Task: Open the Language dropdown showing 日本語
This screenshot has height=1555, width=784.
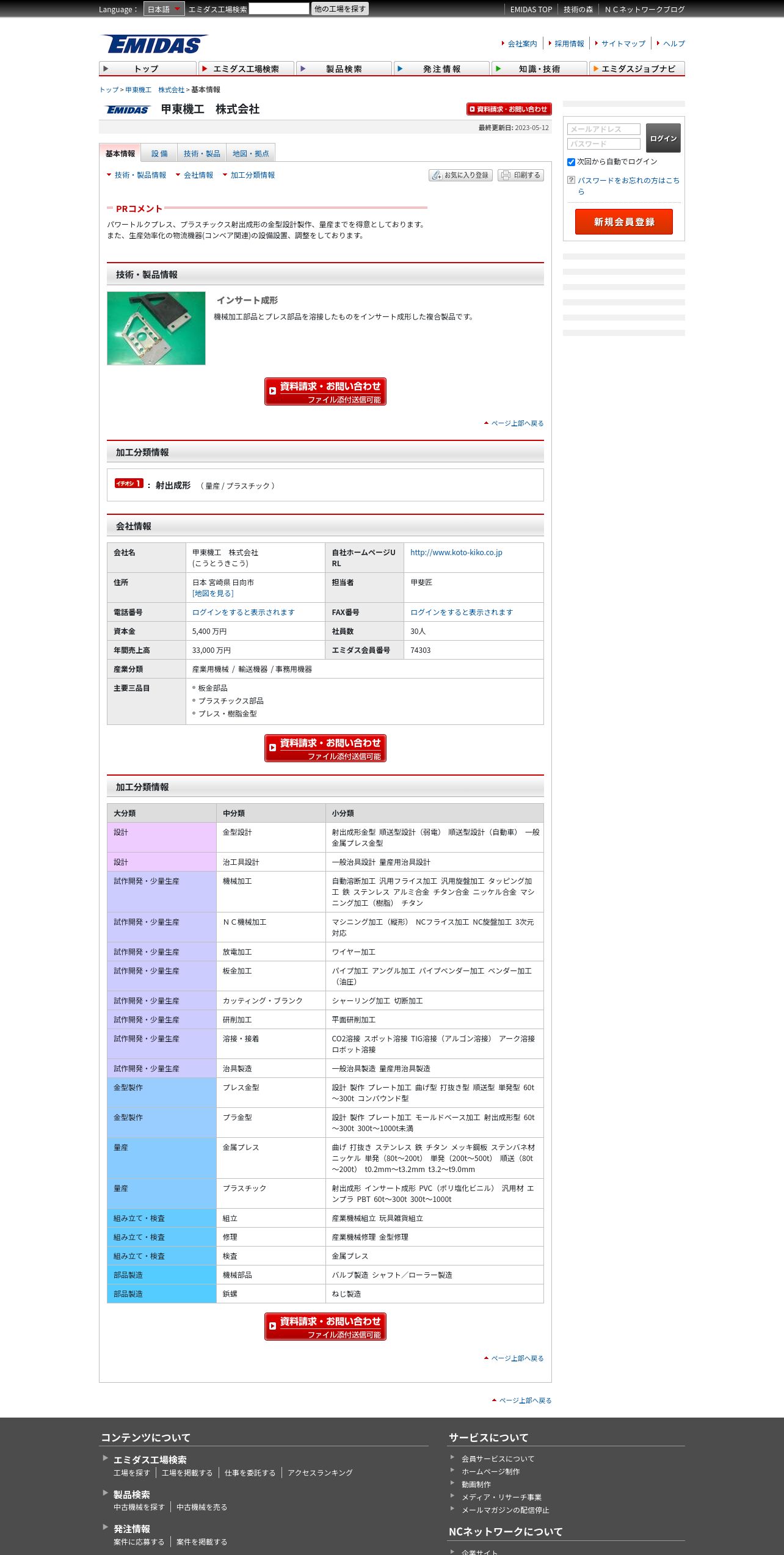Action: pyautogui.click(x=164, y=9)
